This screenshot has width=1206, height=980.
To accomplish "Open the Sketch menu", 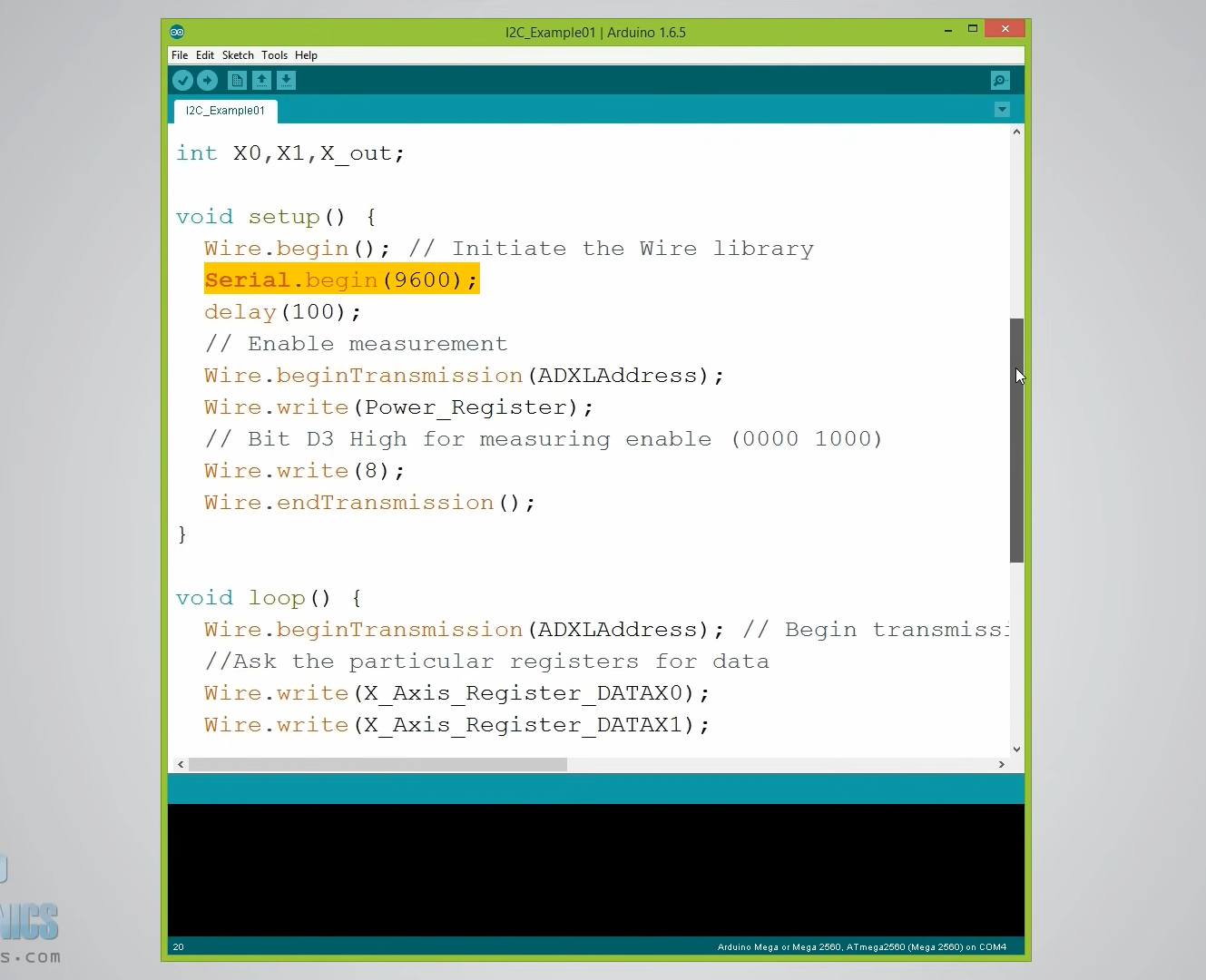I will point(238,55).
